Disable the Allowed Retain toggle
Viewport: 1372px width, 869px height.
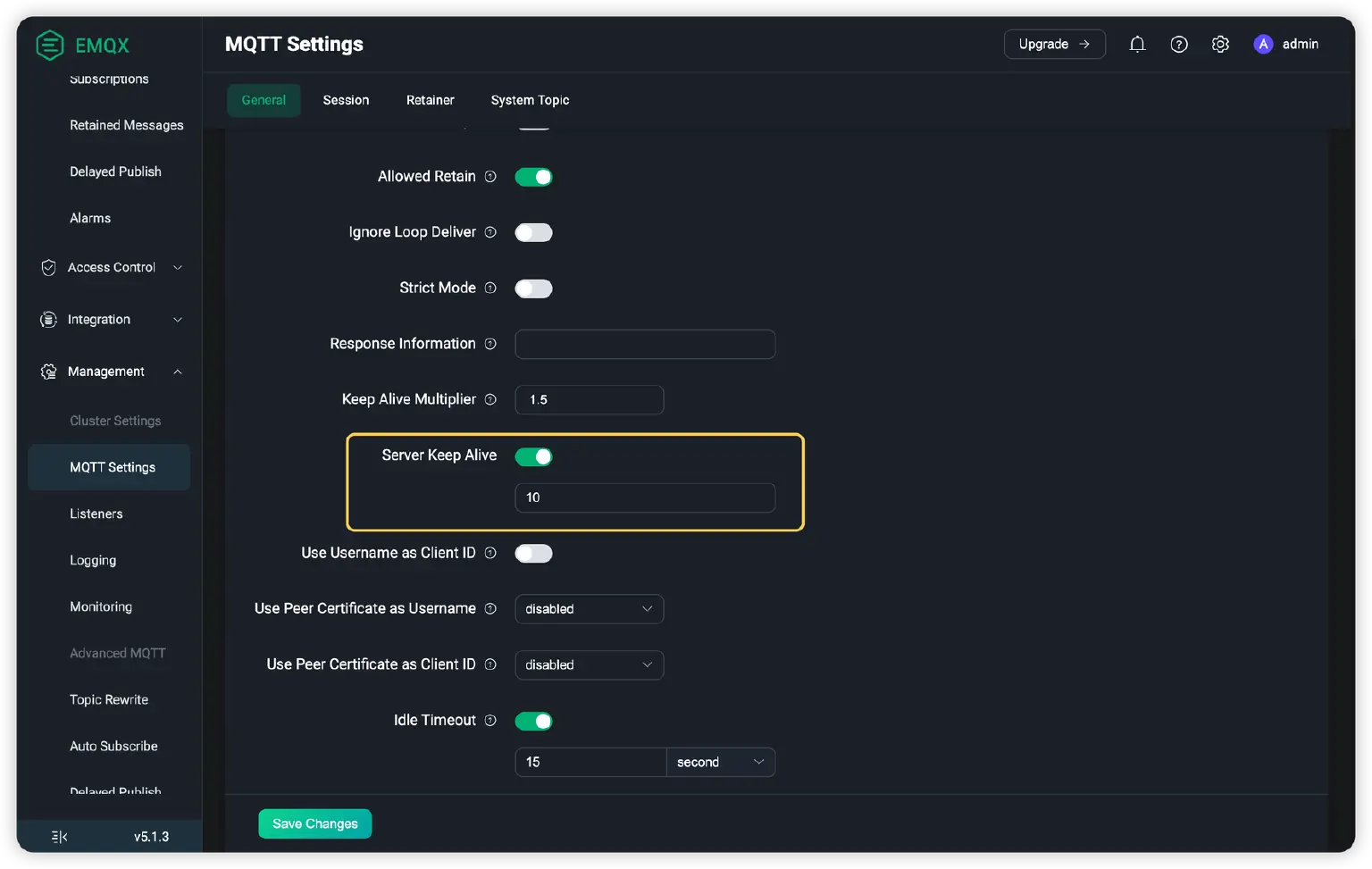533,177
